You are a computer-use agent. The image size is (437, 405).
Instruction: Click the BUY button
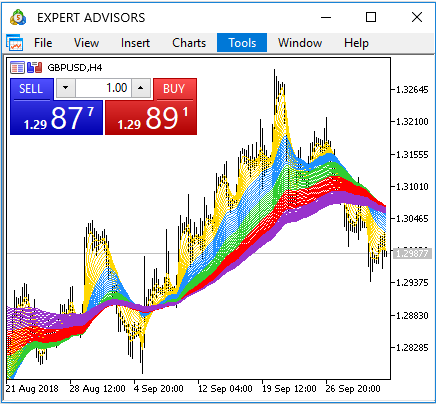click(x=175, y=89)
